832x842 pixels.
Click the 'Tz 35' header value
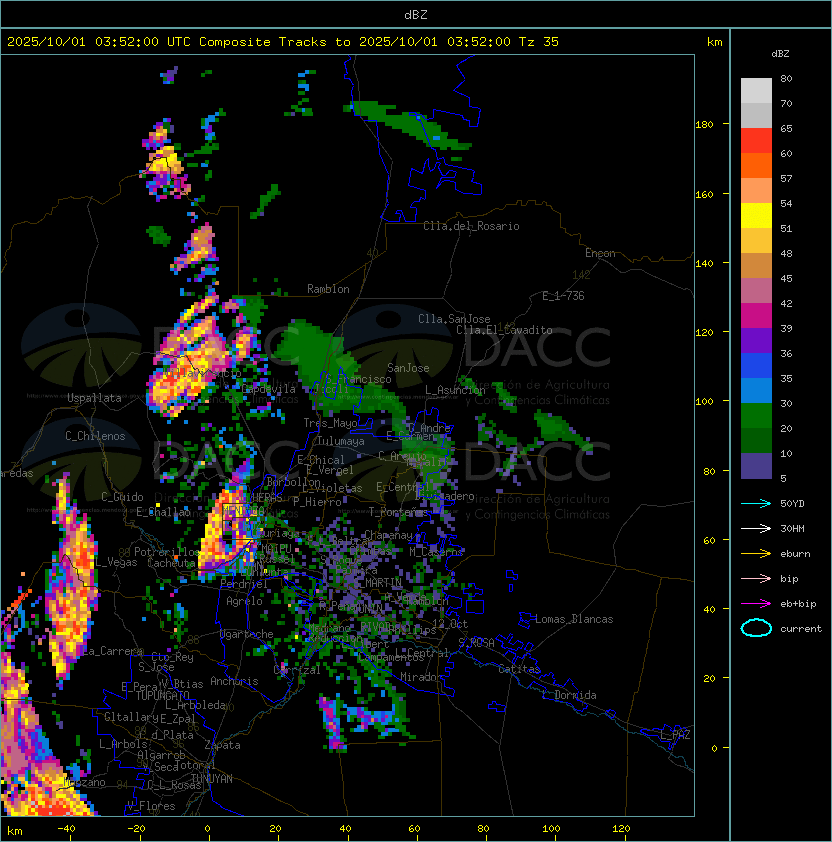pyautogui.click(x=539, y=42)
